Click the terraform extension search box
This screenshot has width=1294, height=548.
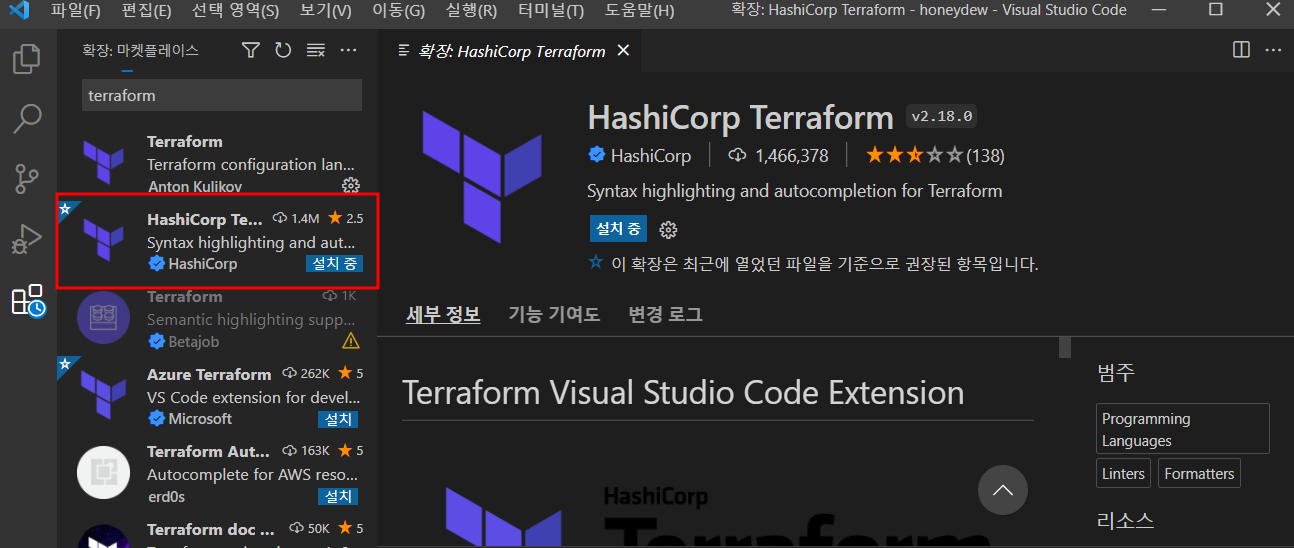(221, 95)
